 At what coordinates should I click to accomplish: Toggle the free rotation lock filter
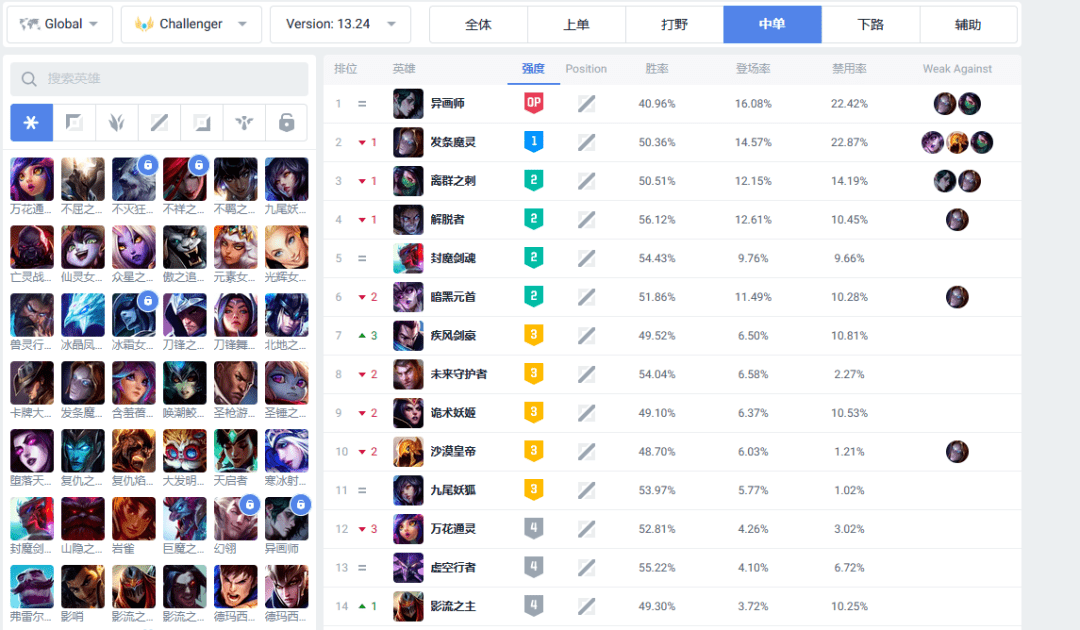point(287,123)
